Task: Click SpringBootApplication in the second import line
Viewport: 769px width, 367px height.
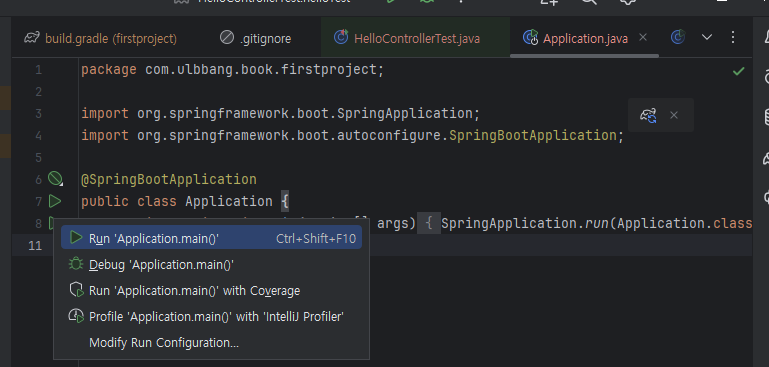Action: (x=533, y=135)
